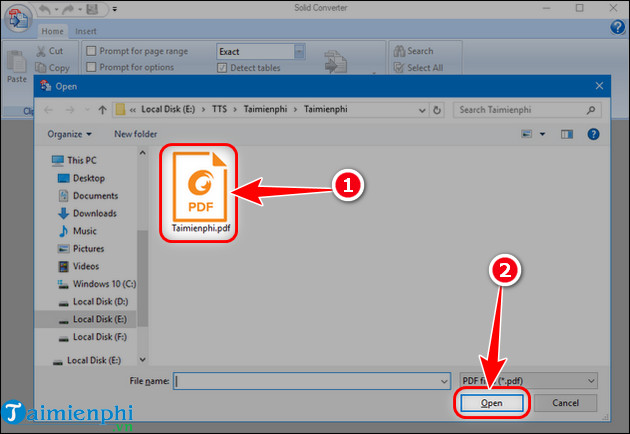Click the Cut scissors icon
Viewport: 630px width, 434px height.
point(41,51)
